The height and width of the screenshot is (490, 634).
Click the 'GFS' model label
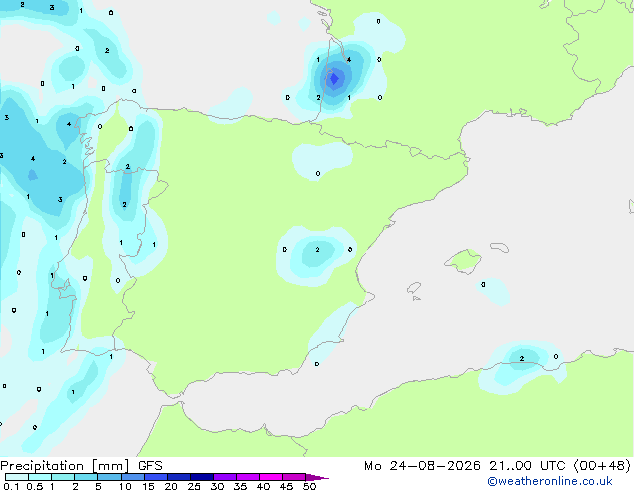150,466
